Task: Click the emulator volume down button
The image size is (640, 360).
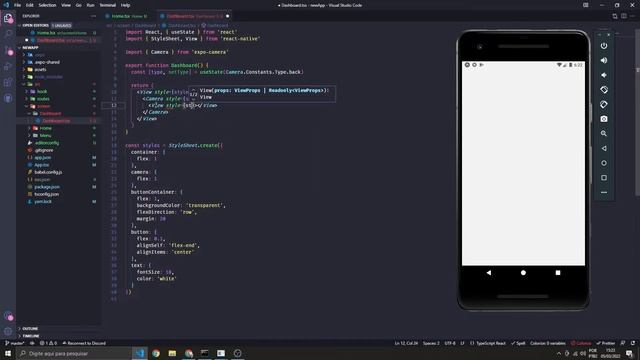Action: (x=604, y=75)
